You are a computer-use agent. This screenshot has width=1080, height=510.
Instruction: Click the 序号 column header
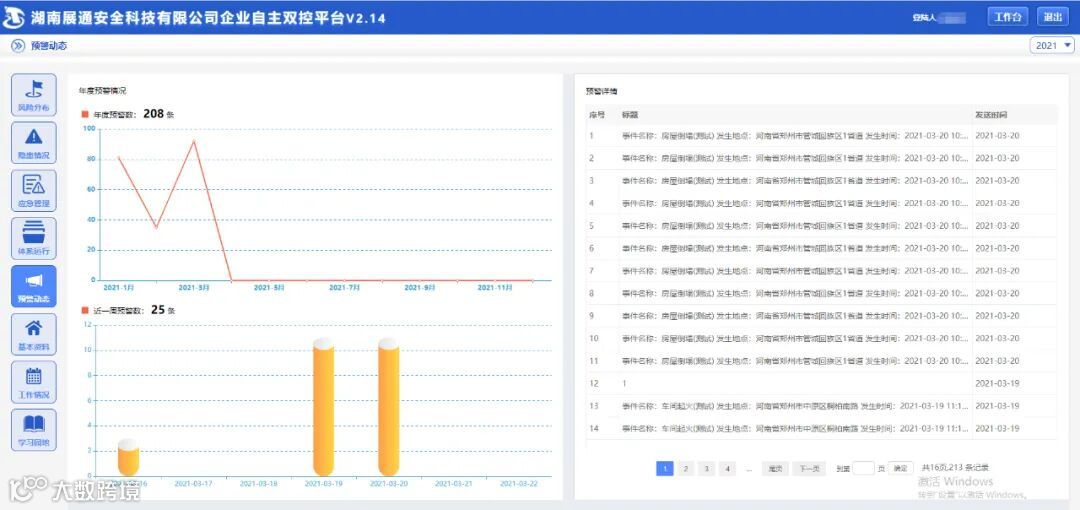(x=596, y=115)
